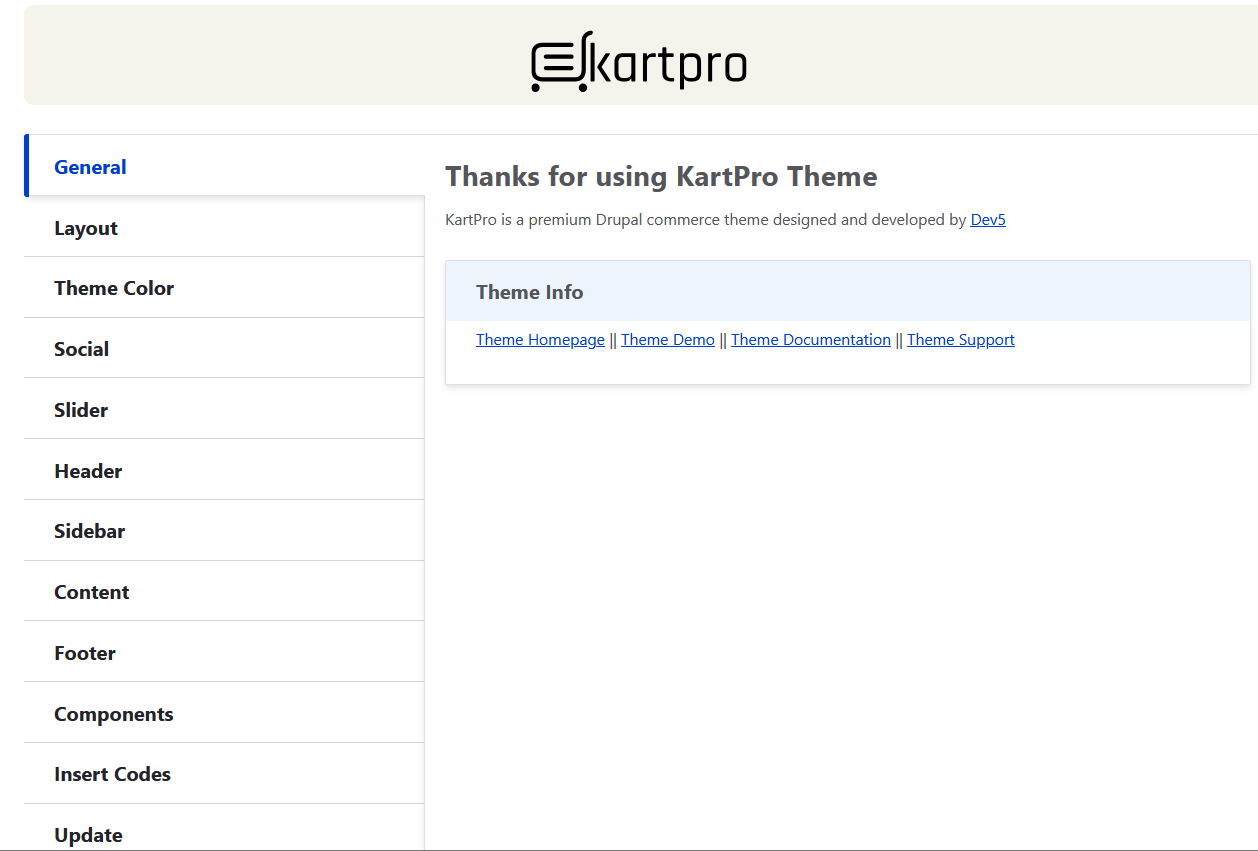Switch to the Layout tab

(x=86, y=228)
